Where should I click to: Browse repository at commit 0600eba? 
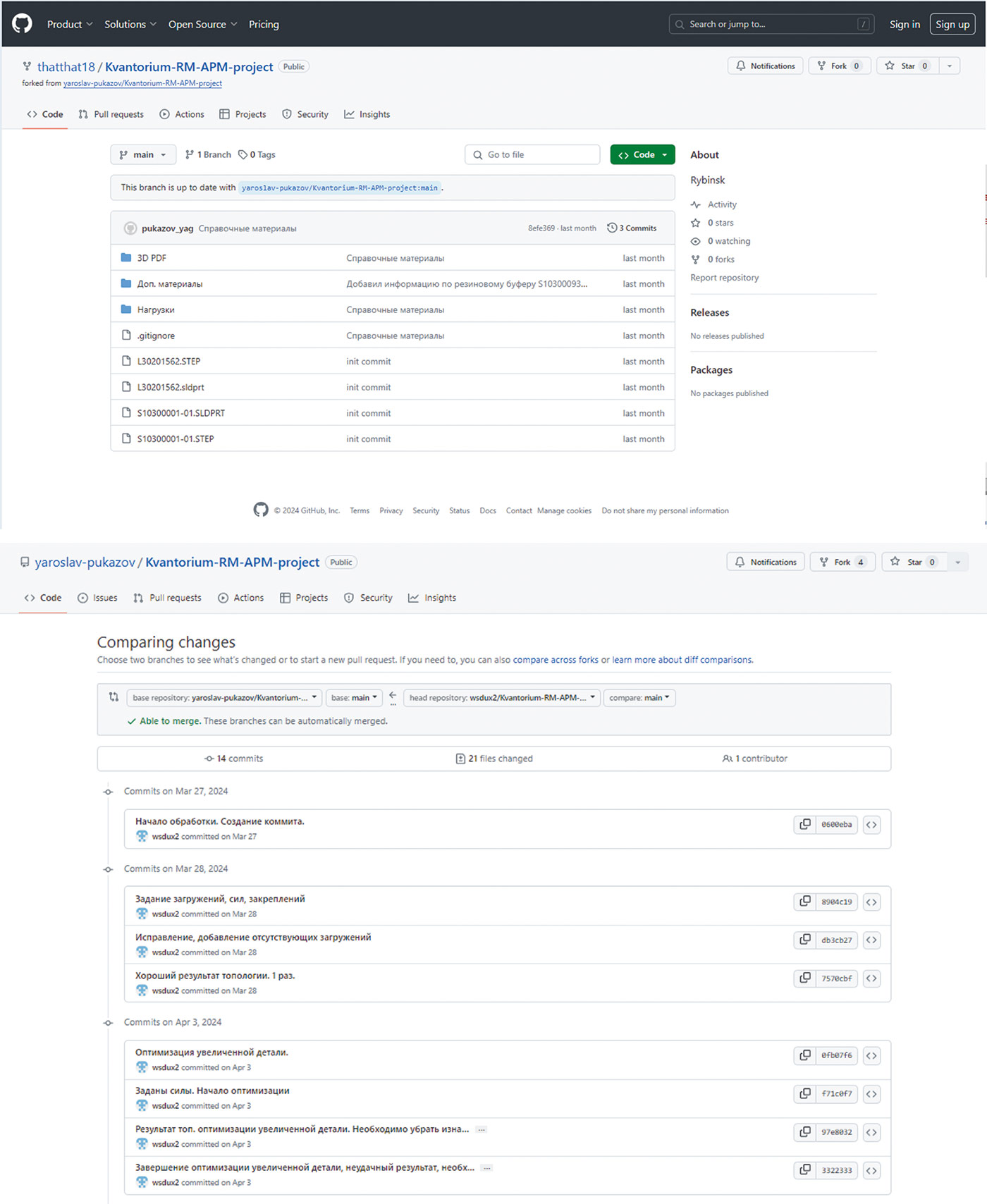871,824
